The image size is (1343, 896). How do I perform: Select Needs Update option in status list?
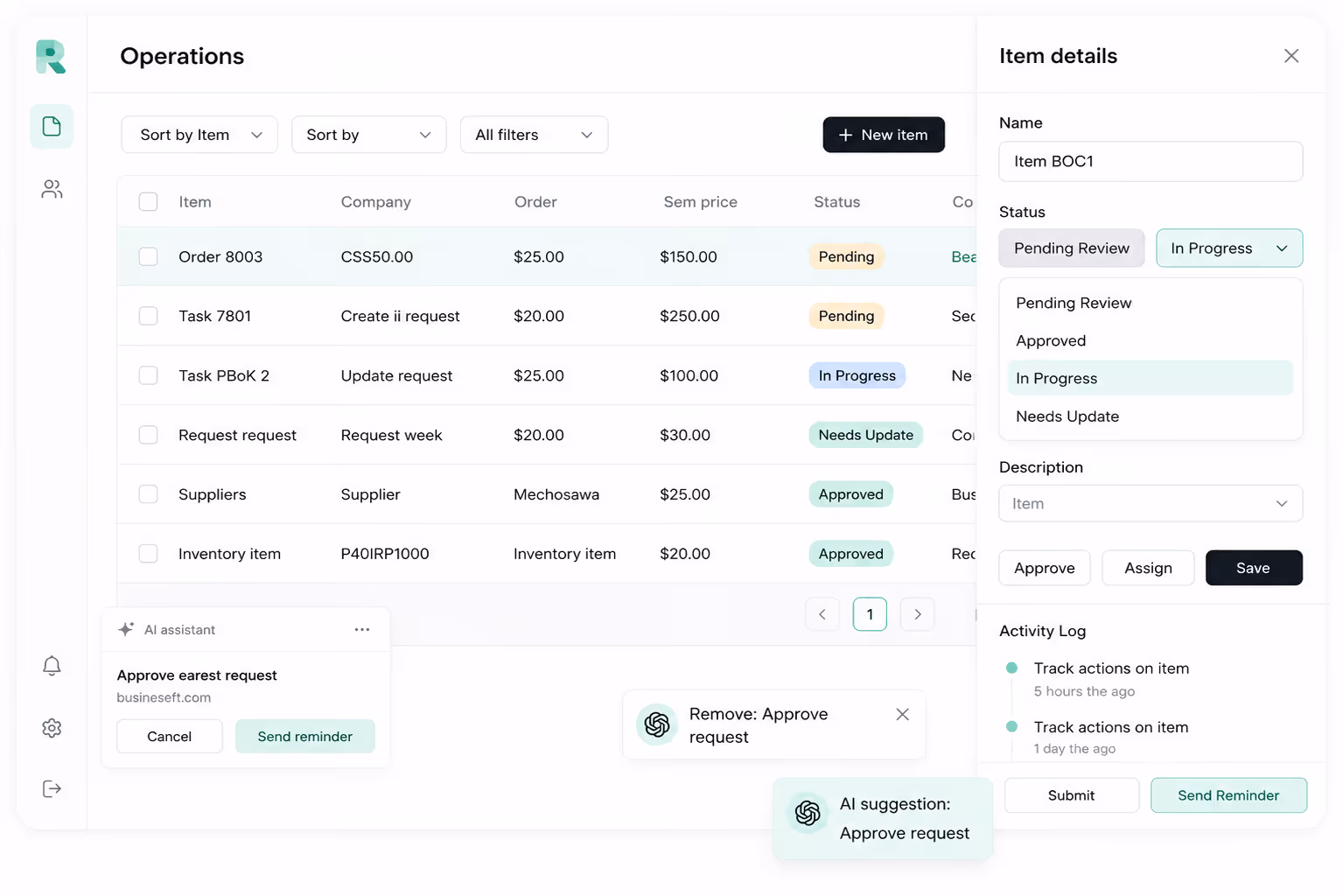point(1151,416)
